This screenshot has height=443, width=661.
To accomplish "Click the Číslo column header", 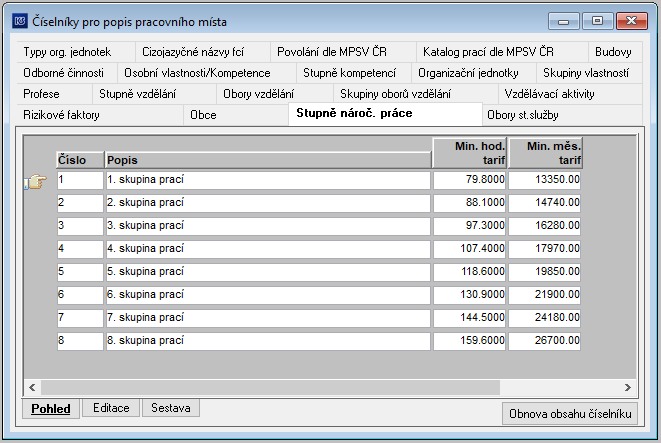I will tap(80, 160).
